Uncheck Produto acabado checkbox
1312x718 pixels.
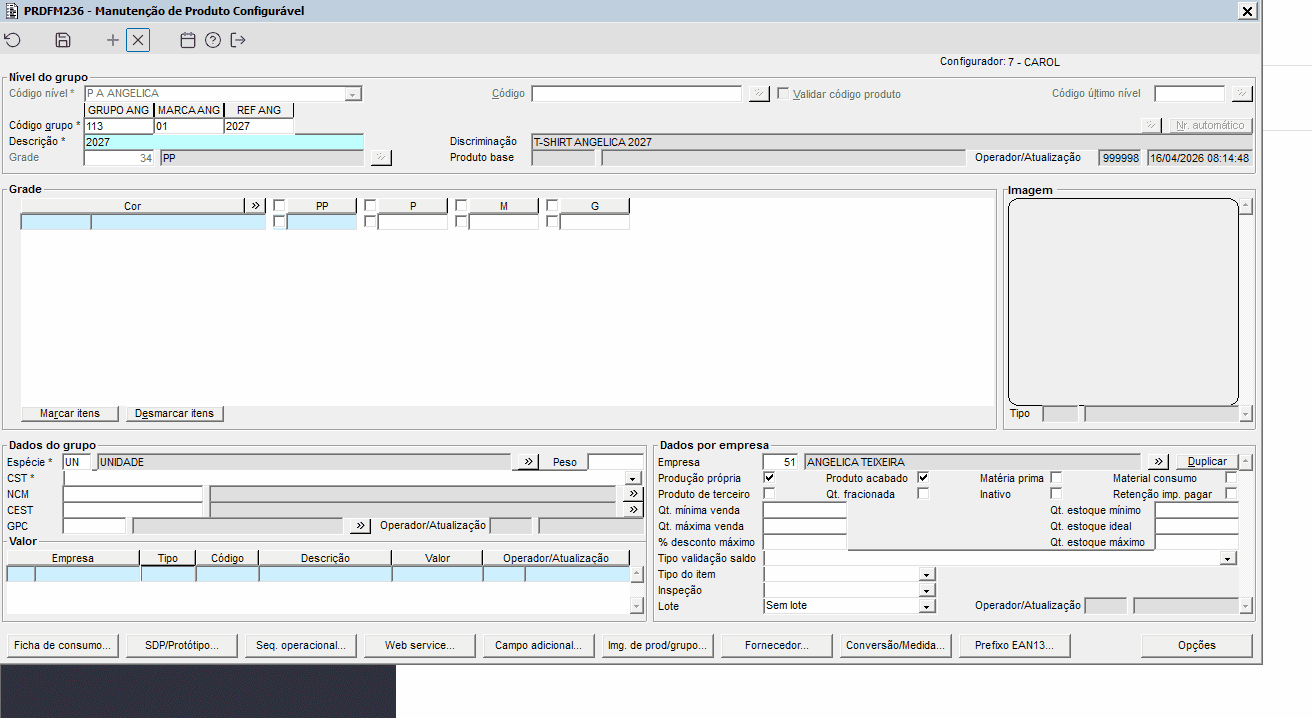point(923,478)
